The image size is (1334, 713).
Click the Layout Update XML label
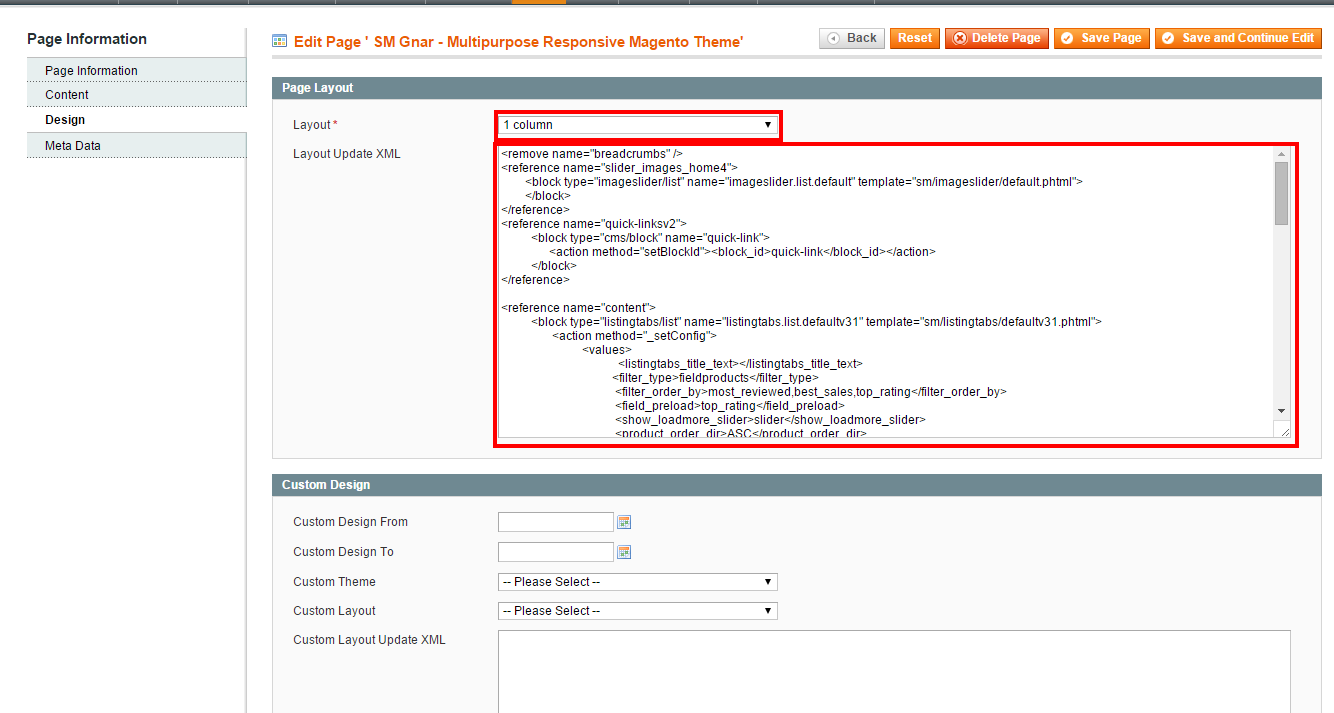click(347, 154)
